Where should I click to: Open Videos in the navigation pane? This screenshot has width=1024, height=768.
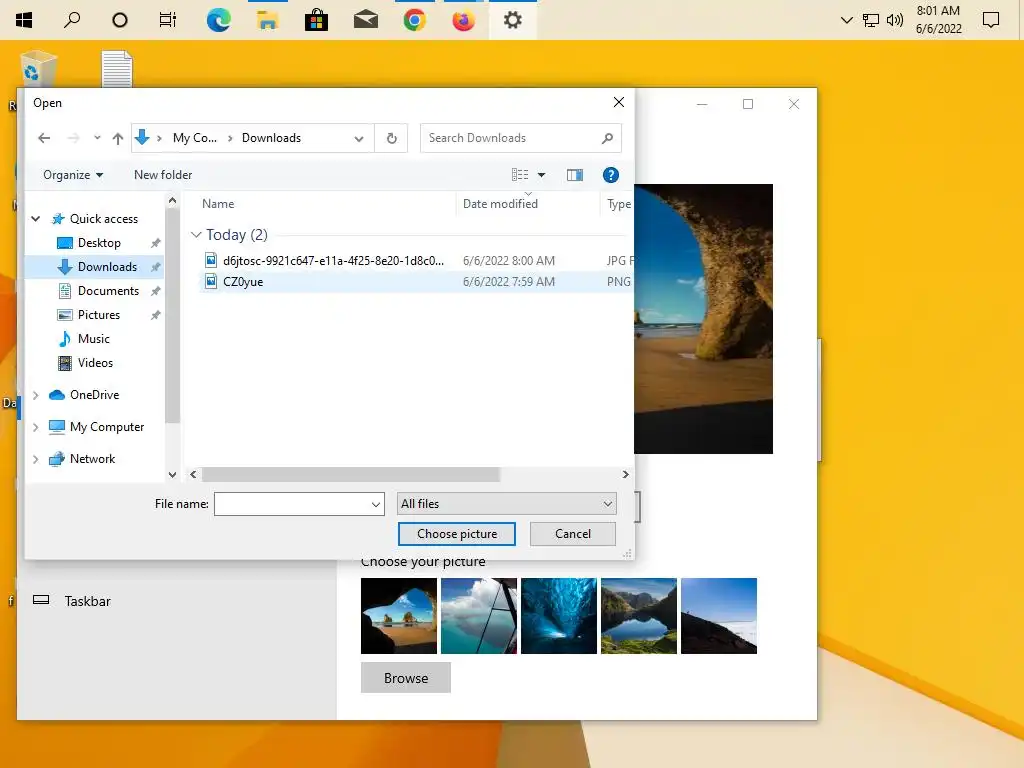(95, 363)
